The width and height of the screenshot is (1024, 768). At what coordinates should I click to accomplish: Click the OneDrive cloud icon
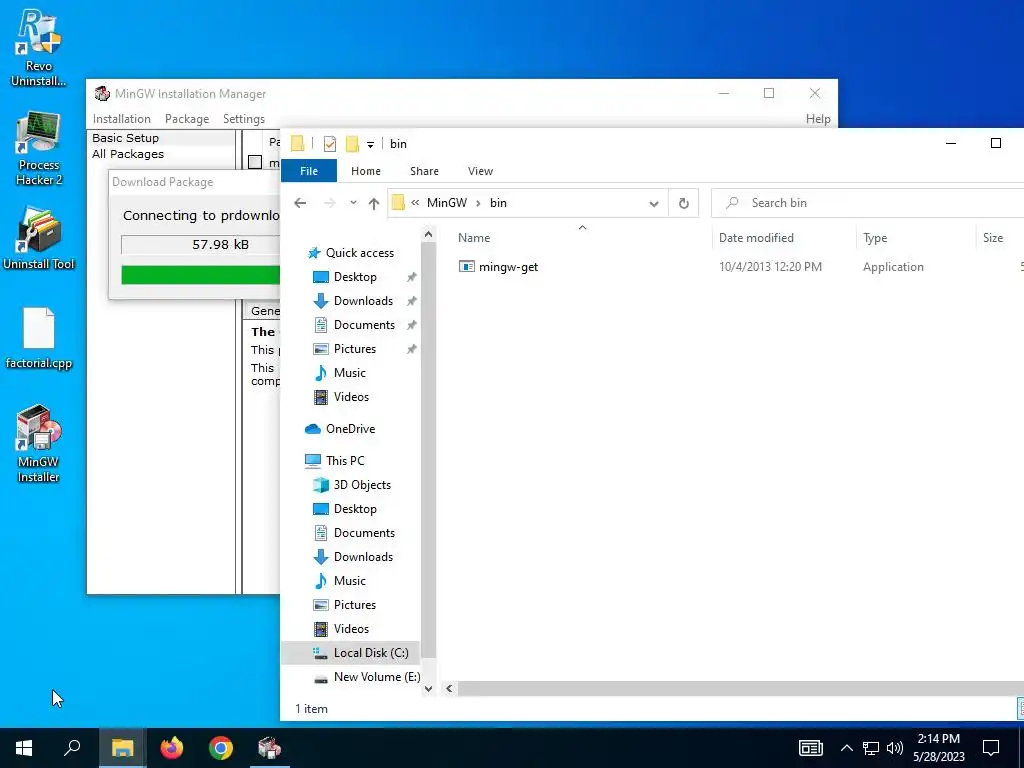coord(313,429)
